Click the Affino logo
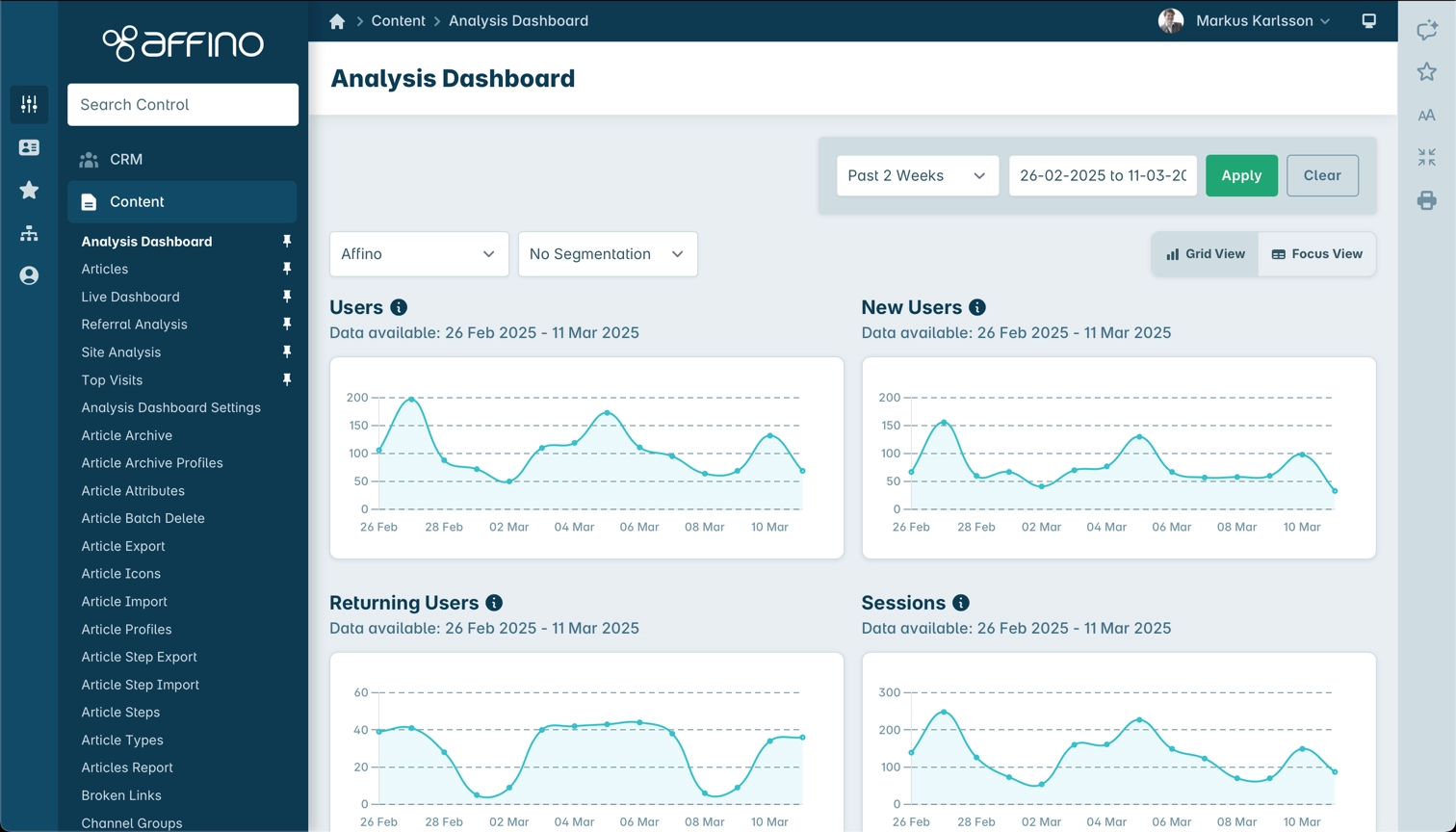 (183, 43)
